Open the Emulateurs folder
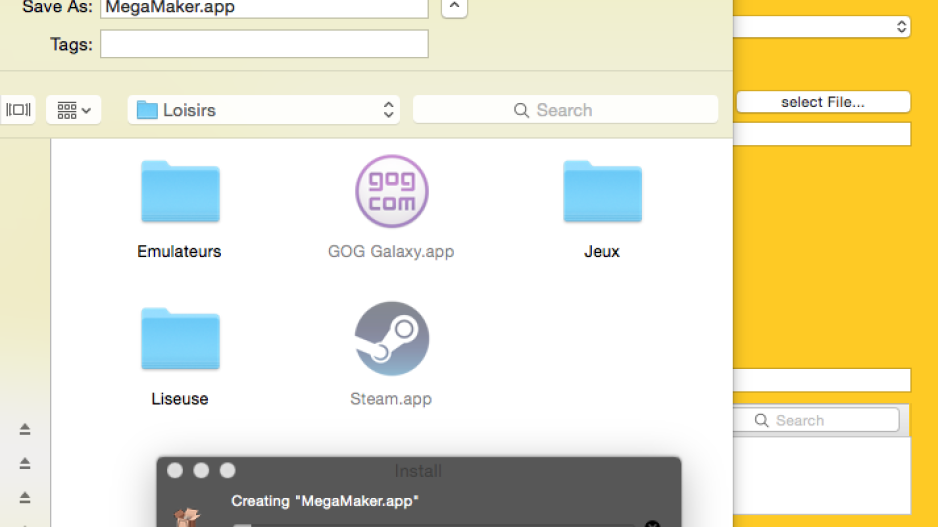Screen dimensions: 938x527 (180, 191)
